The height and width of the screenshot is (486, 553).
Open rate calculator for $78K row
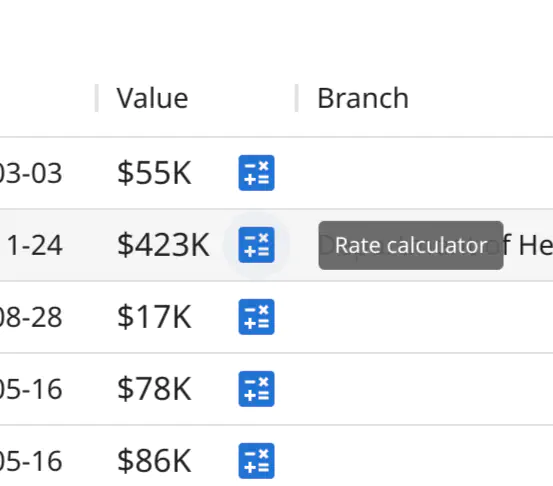pos(256,389)
